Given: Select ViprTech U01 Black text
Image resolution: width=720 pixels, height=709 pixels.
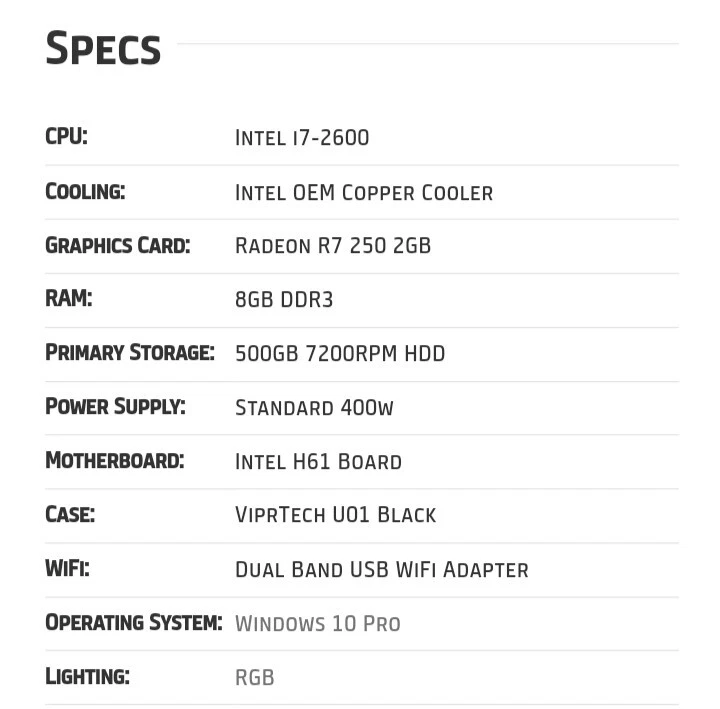Looking at the screenshot, I should (x=335, y=516).
